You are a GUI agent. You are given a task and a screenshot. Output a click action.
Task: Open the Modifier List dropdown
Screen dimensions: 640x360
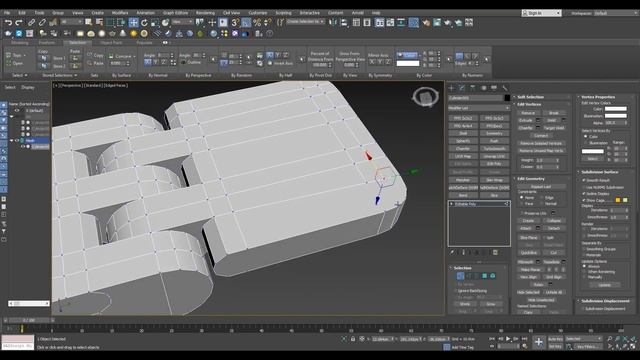[479, 108]
